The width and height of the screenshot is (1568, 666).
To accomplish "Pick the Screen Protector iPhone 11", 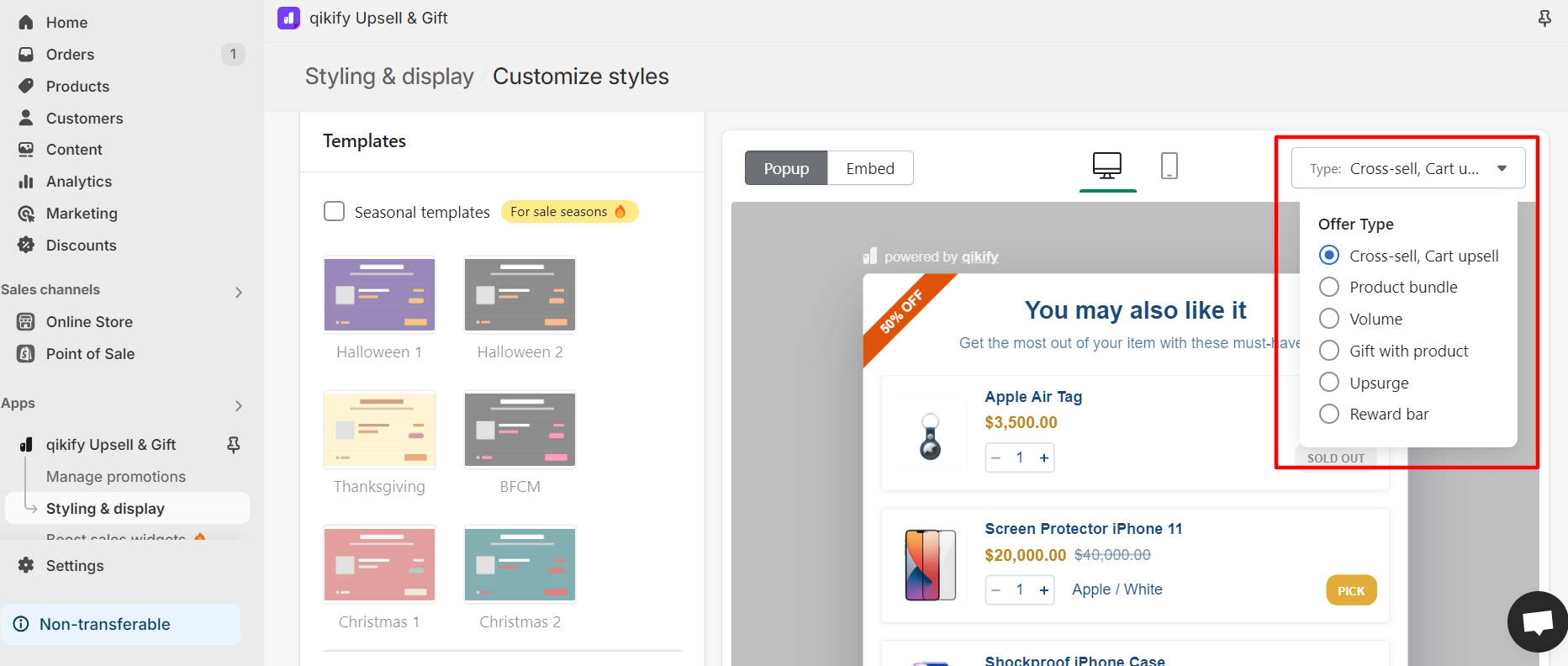I will pos(1351,590).
